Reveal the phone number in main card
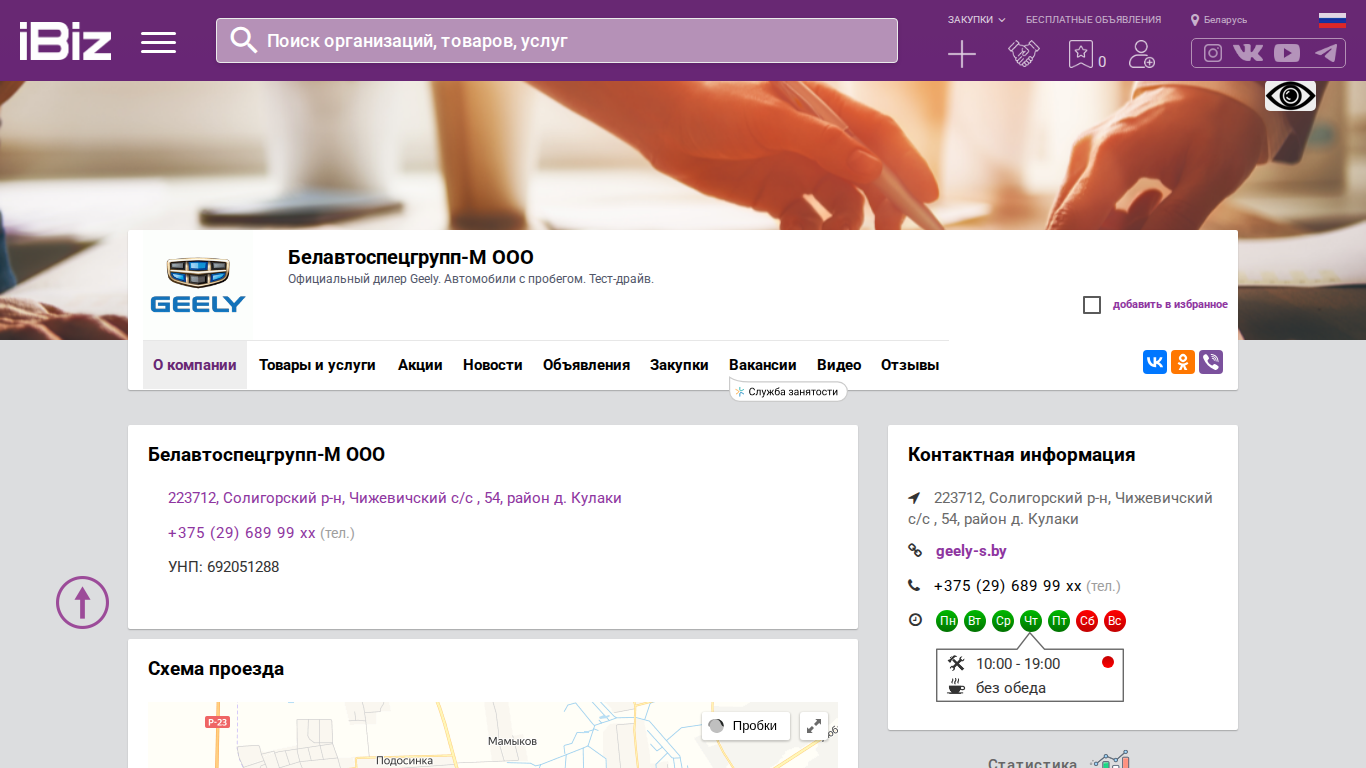 (242, 533)
